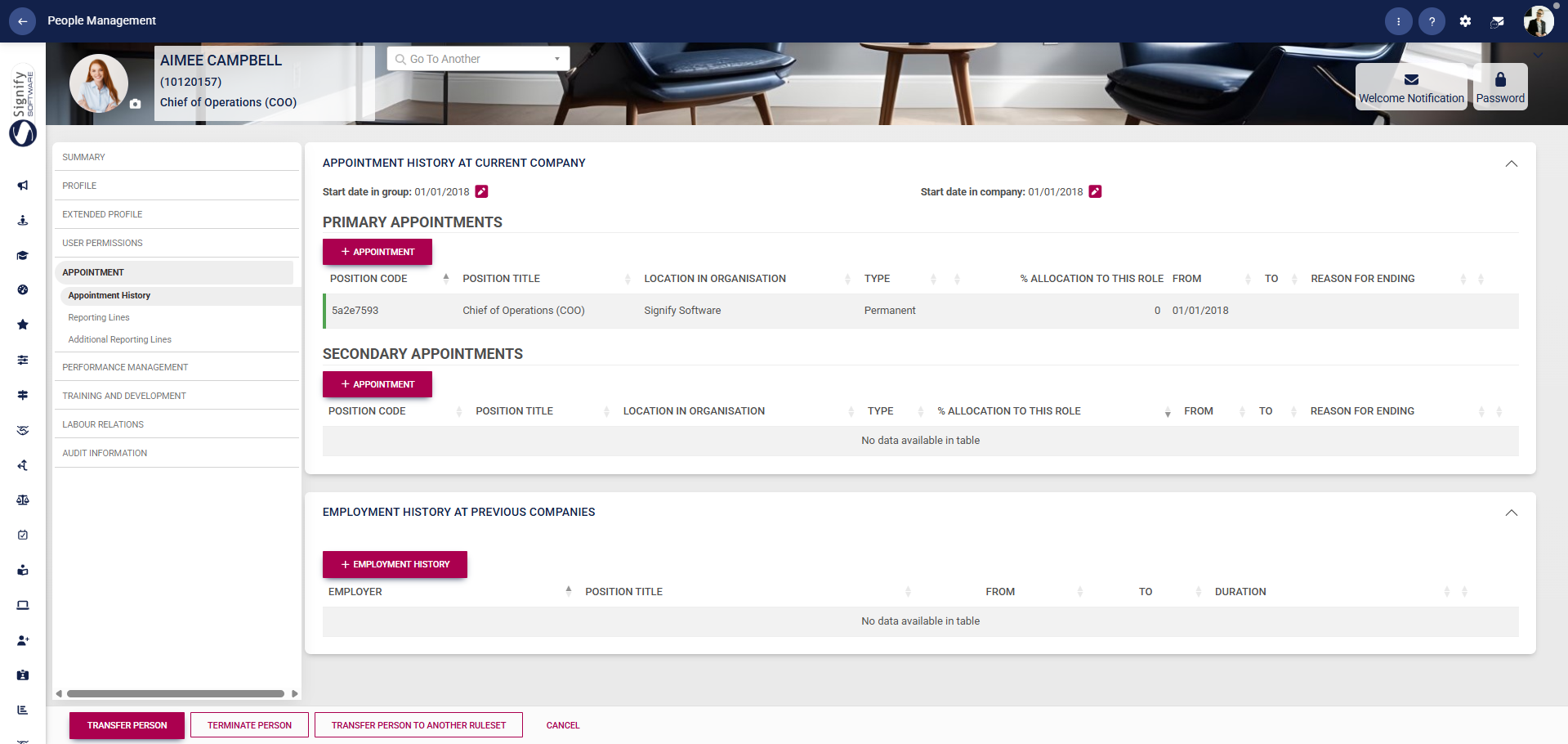Viewport: 1568px width, 744px height.
Task: Click the user avatar in the top right
Action: pos(1538,20)
